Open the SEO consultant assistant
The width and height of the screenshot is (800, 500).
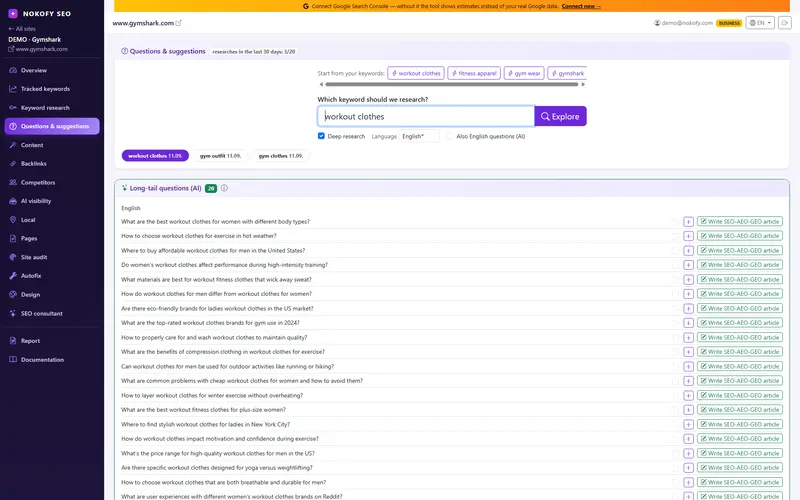pyautogui.click(x=42, y=314)
